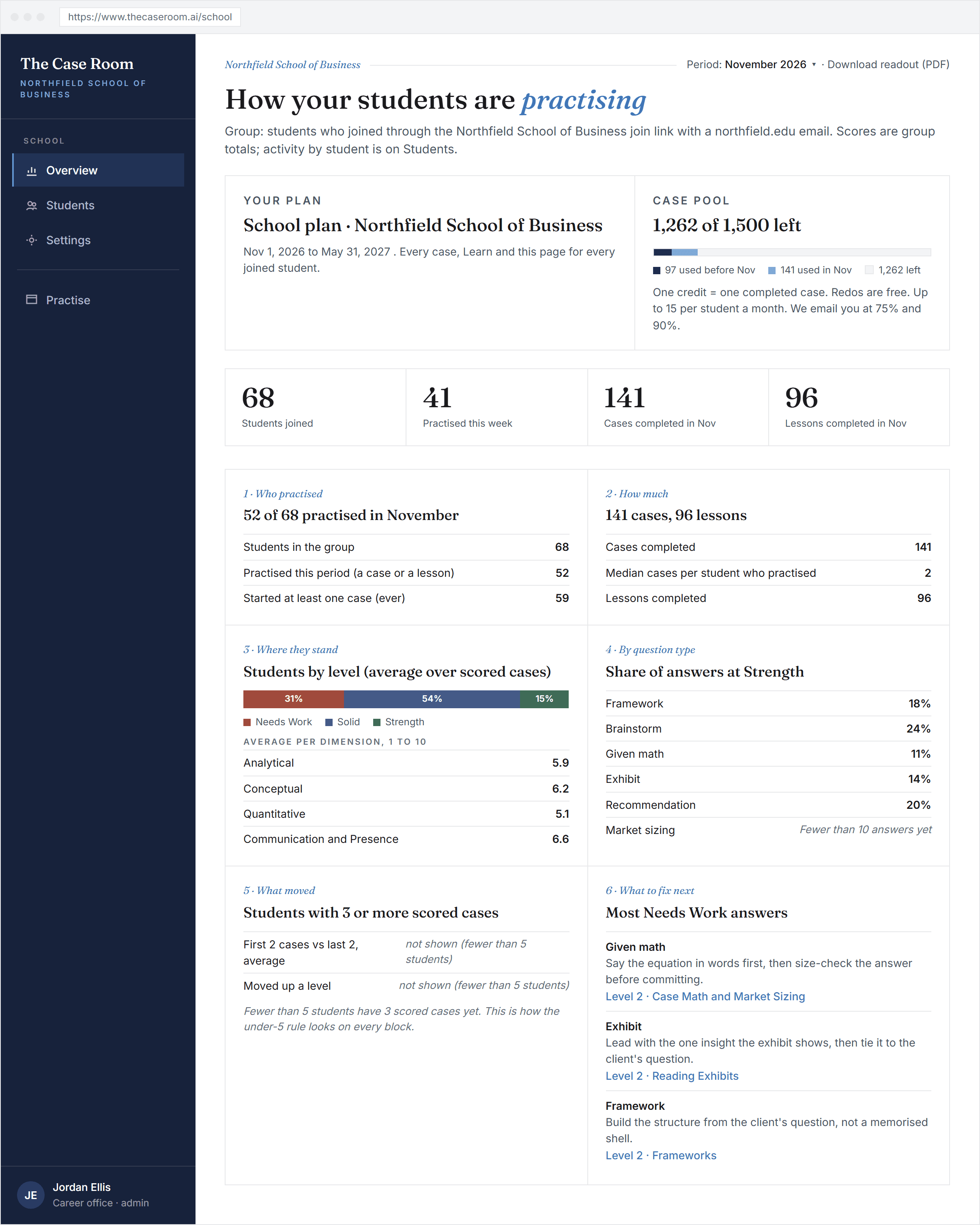Click 'Started at least one case (ever)' row
Viewport: 980px width, 1225px height.
click(406, 598)
